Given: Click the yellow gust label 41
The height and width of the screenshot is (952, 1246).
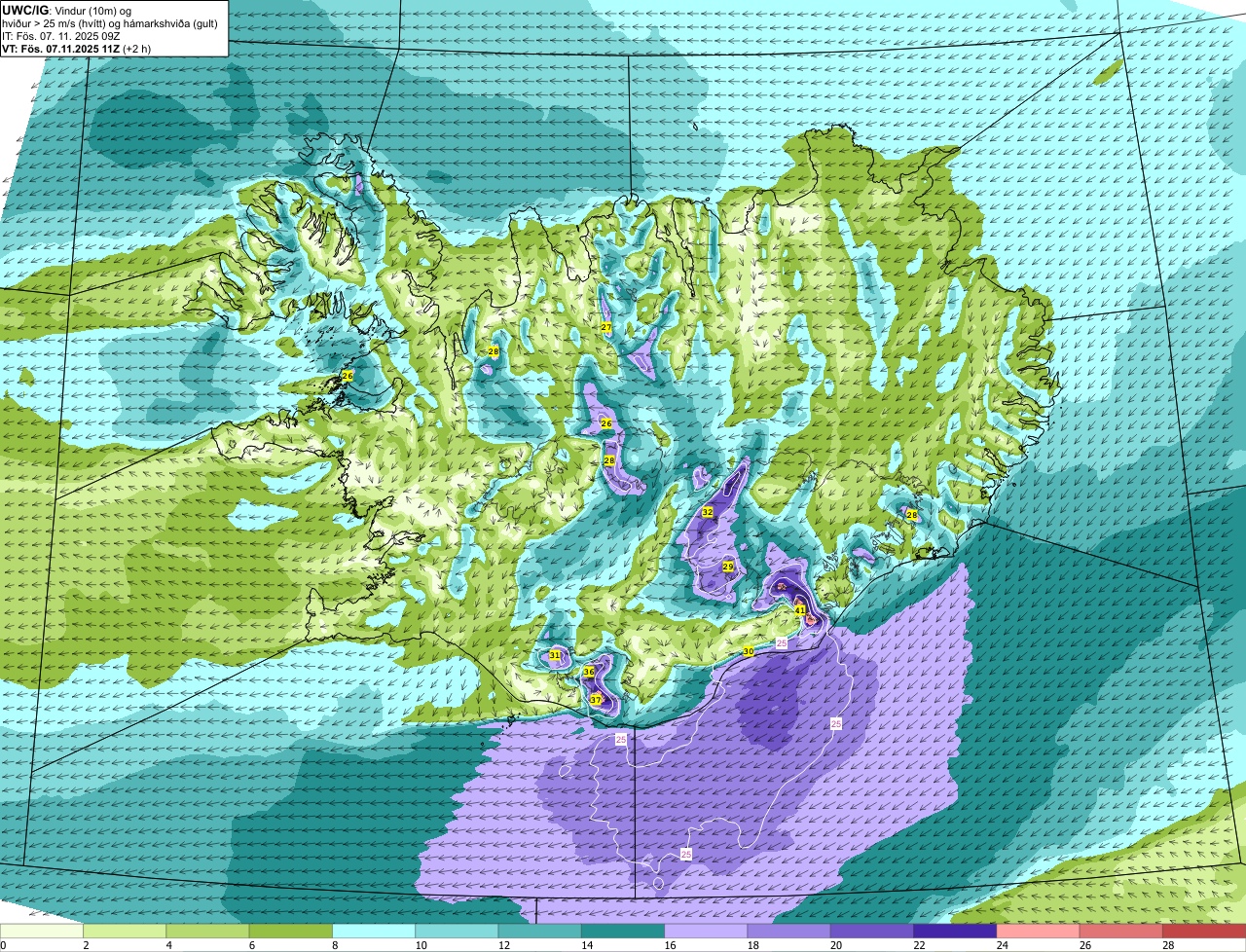Looking at the screenshot, I should (800, 610).
